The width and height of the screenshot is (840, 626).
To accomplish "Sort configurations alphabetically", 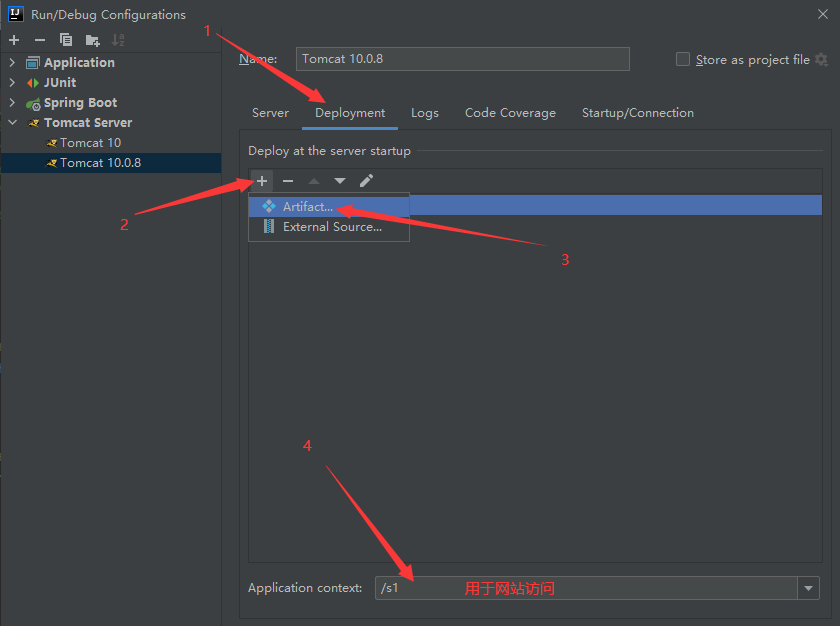I will tap(118, 40).
